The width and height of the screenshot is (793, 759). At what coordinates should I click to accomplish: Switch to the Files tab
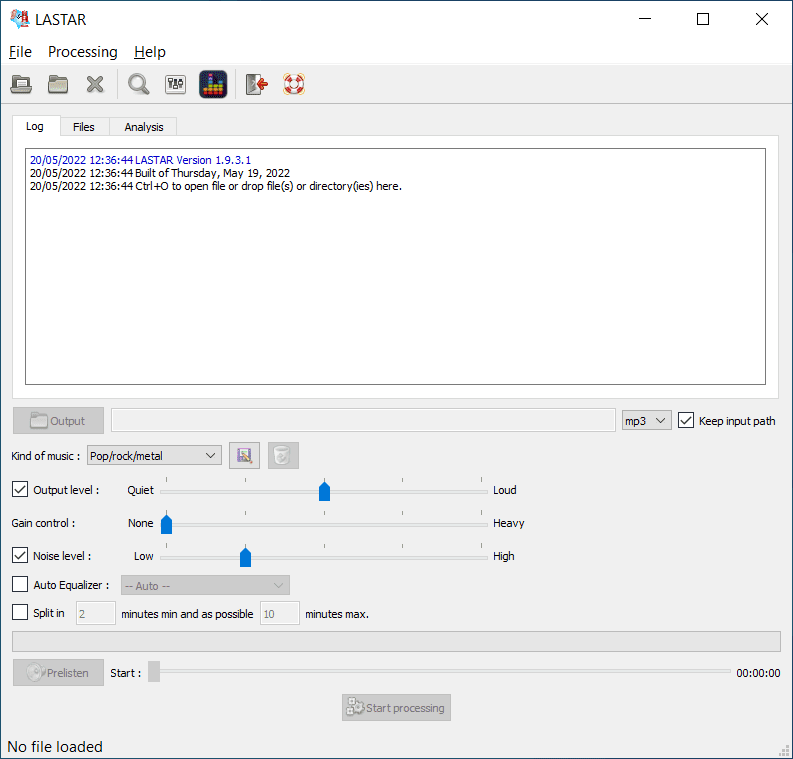(x=83, y=127)
